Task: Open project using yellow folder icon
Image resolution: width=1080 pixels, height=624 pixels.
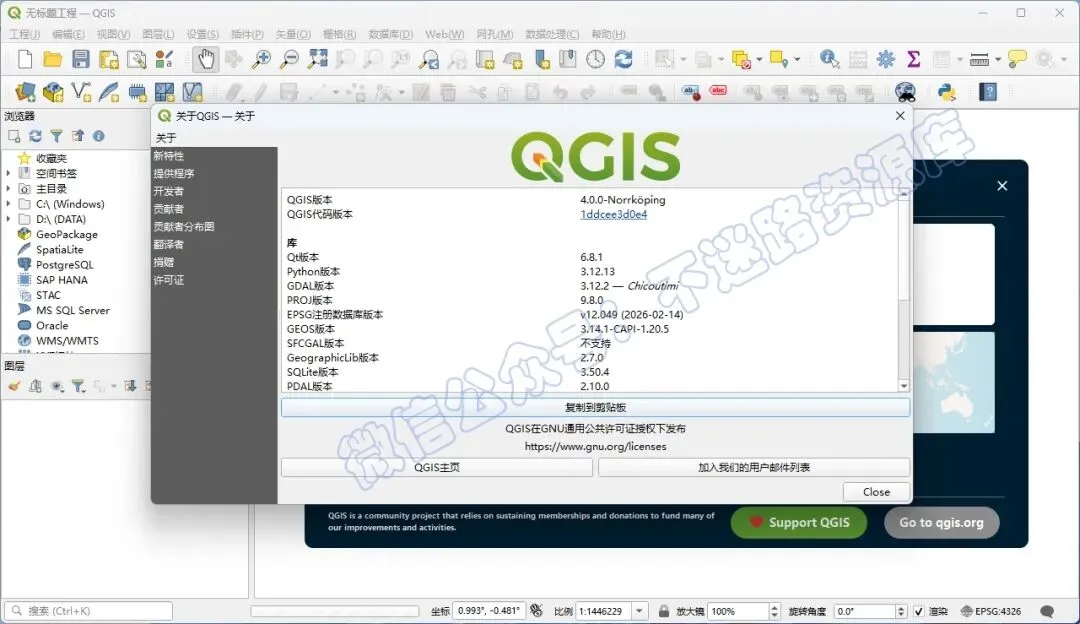Action: point(52,60)
